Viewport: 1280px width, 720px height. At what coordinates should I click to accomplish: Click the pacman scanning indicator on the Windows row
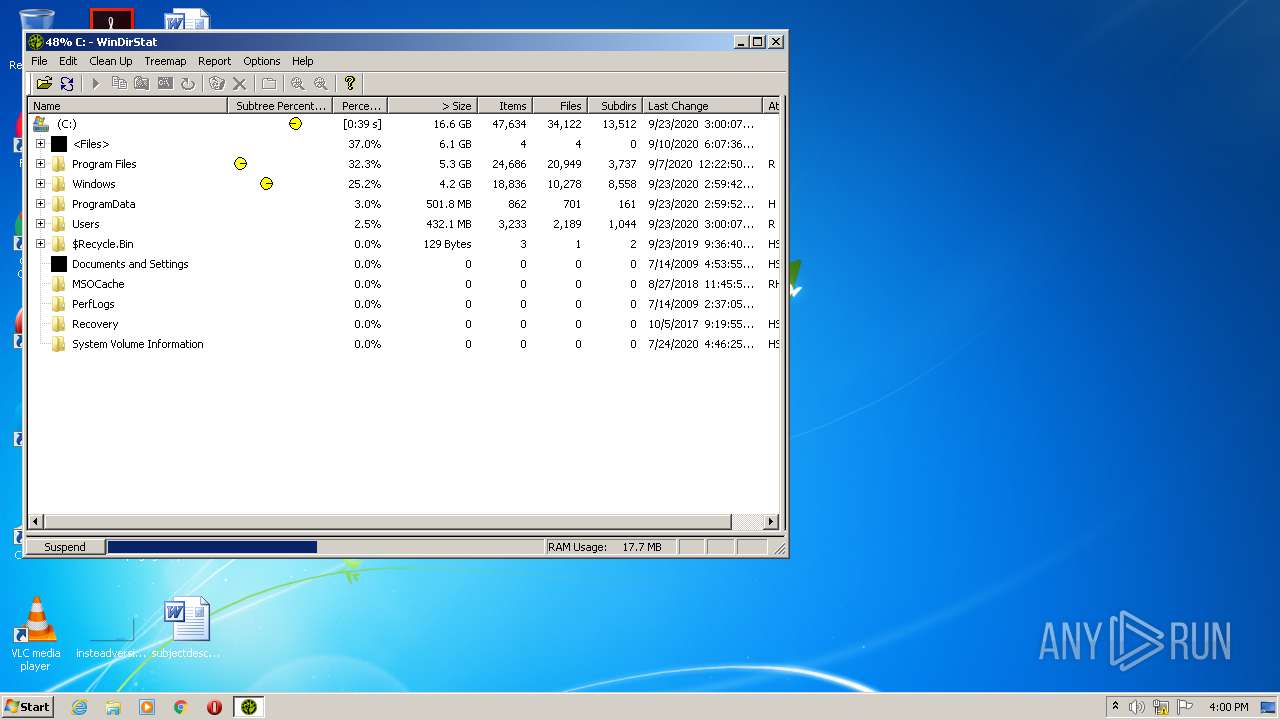266,184
